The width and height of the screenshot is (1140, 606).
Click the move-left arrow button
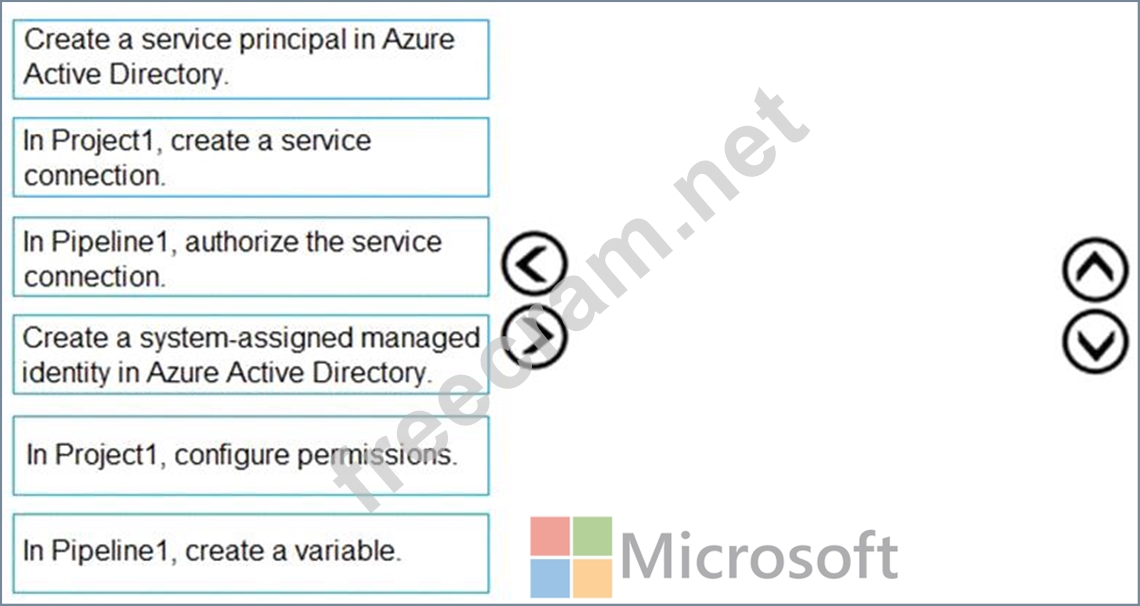pos(534,265)
